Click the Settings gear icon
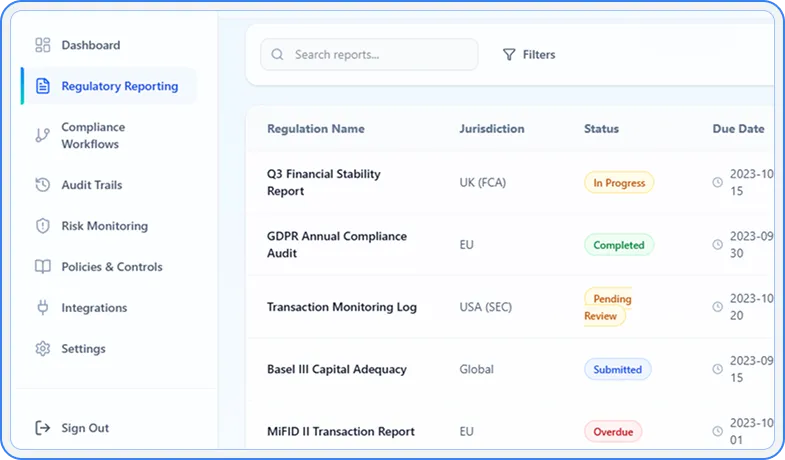 (x=42, y=349)
